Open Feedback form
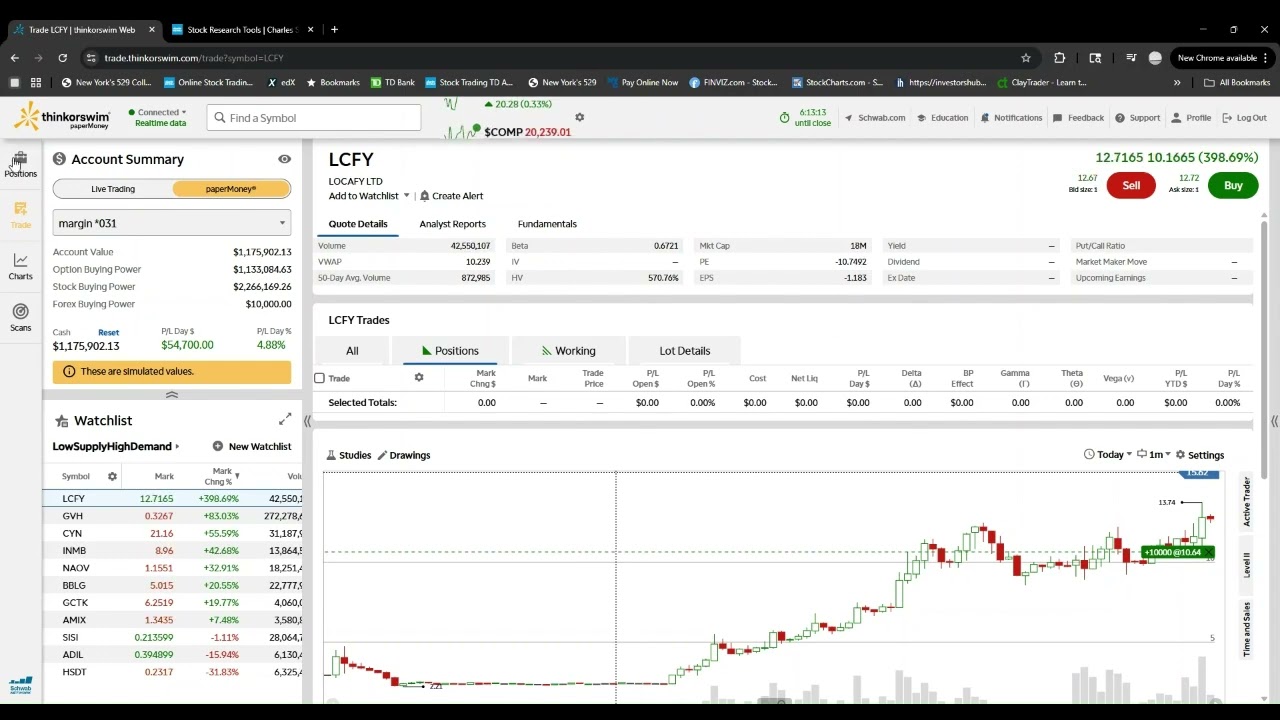This screenshot has height=720, width=1280. (1079, 118)
